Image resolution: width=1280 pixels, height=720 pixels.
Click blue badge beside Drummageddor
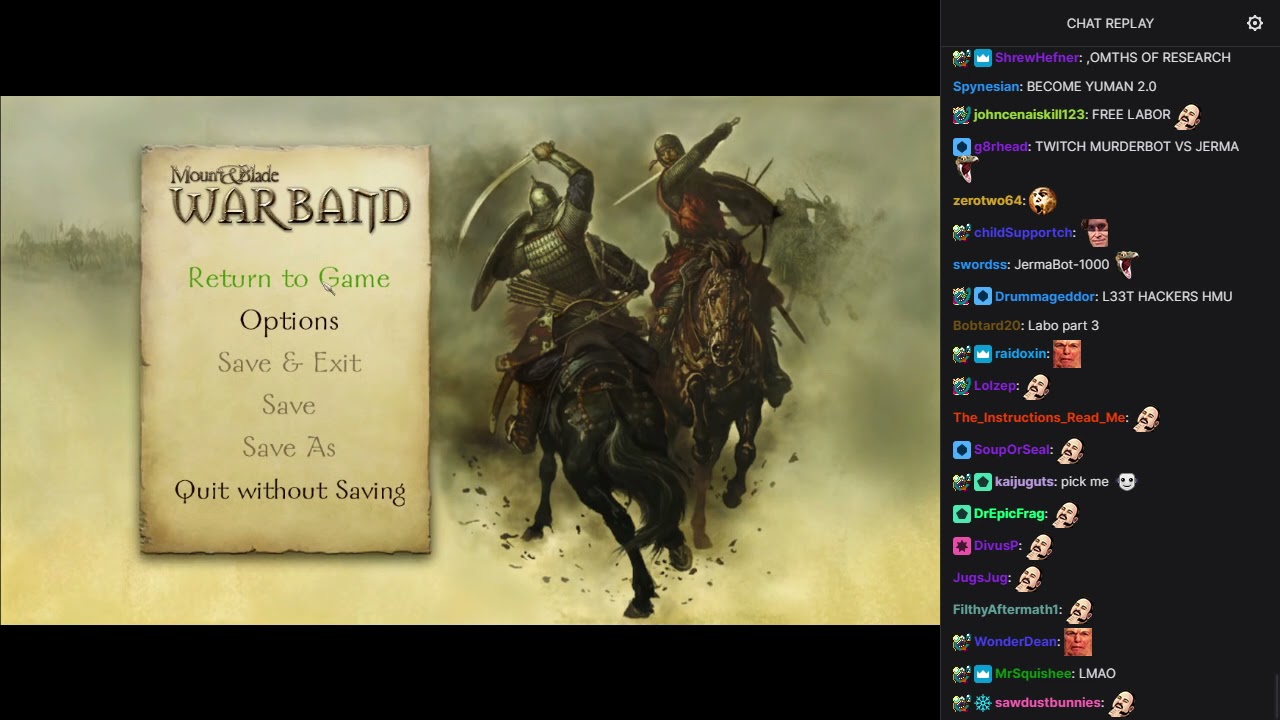pyautogui.click(x=983, y=297)
